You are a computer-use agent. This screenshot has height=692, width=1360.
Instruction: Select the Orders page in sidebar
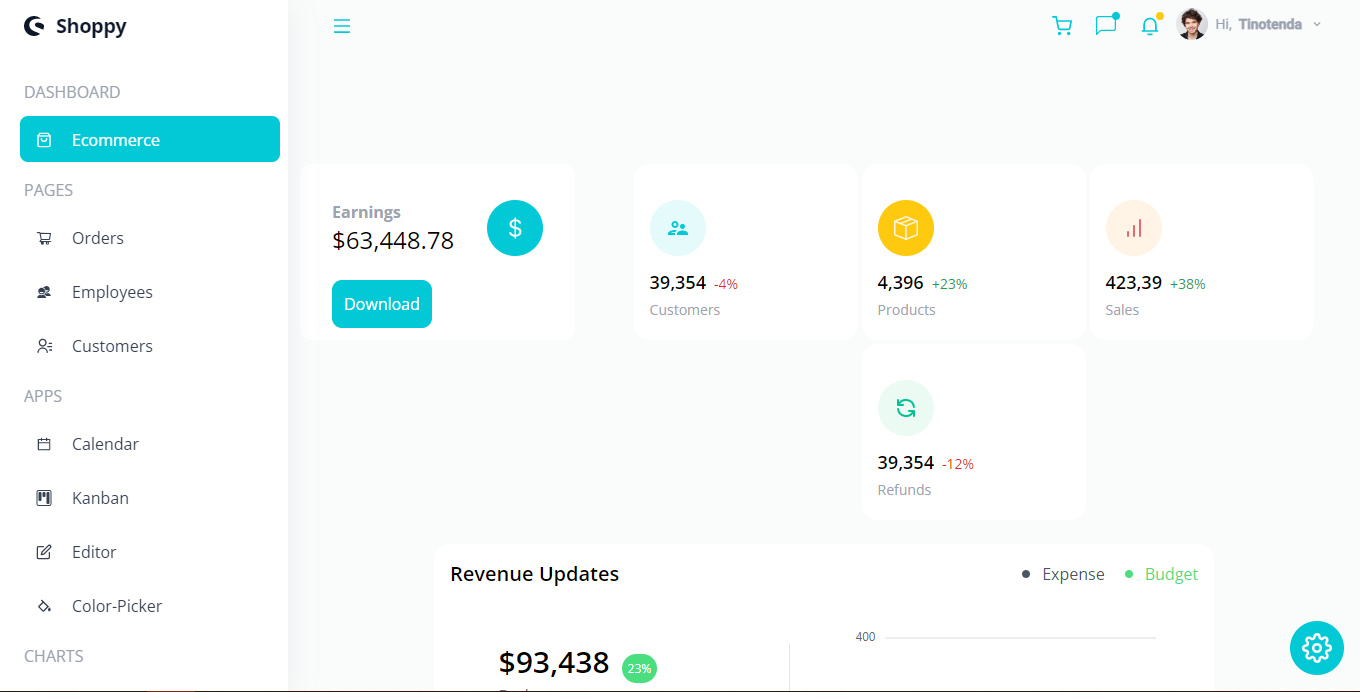(x=97, y=238)
